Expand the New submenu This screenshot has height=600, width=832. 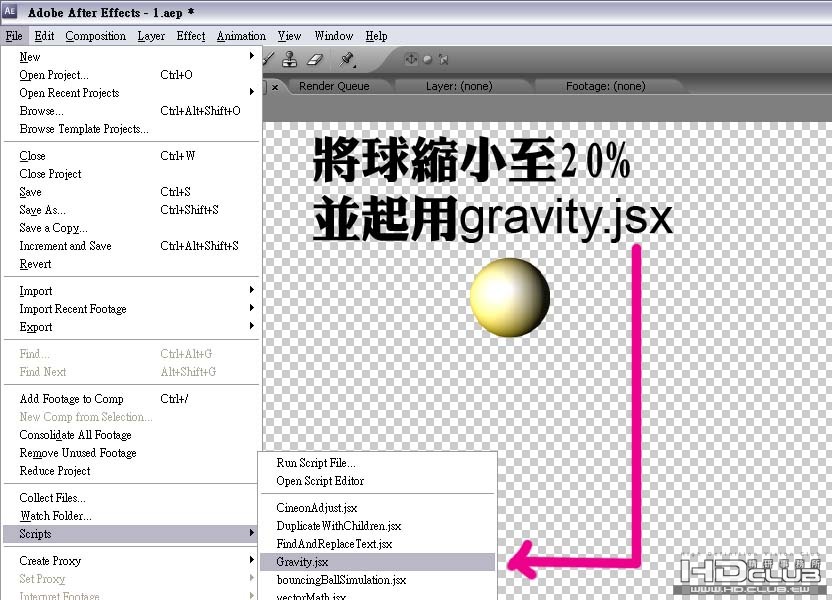point(131,57)
